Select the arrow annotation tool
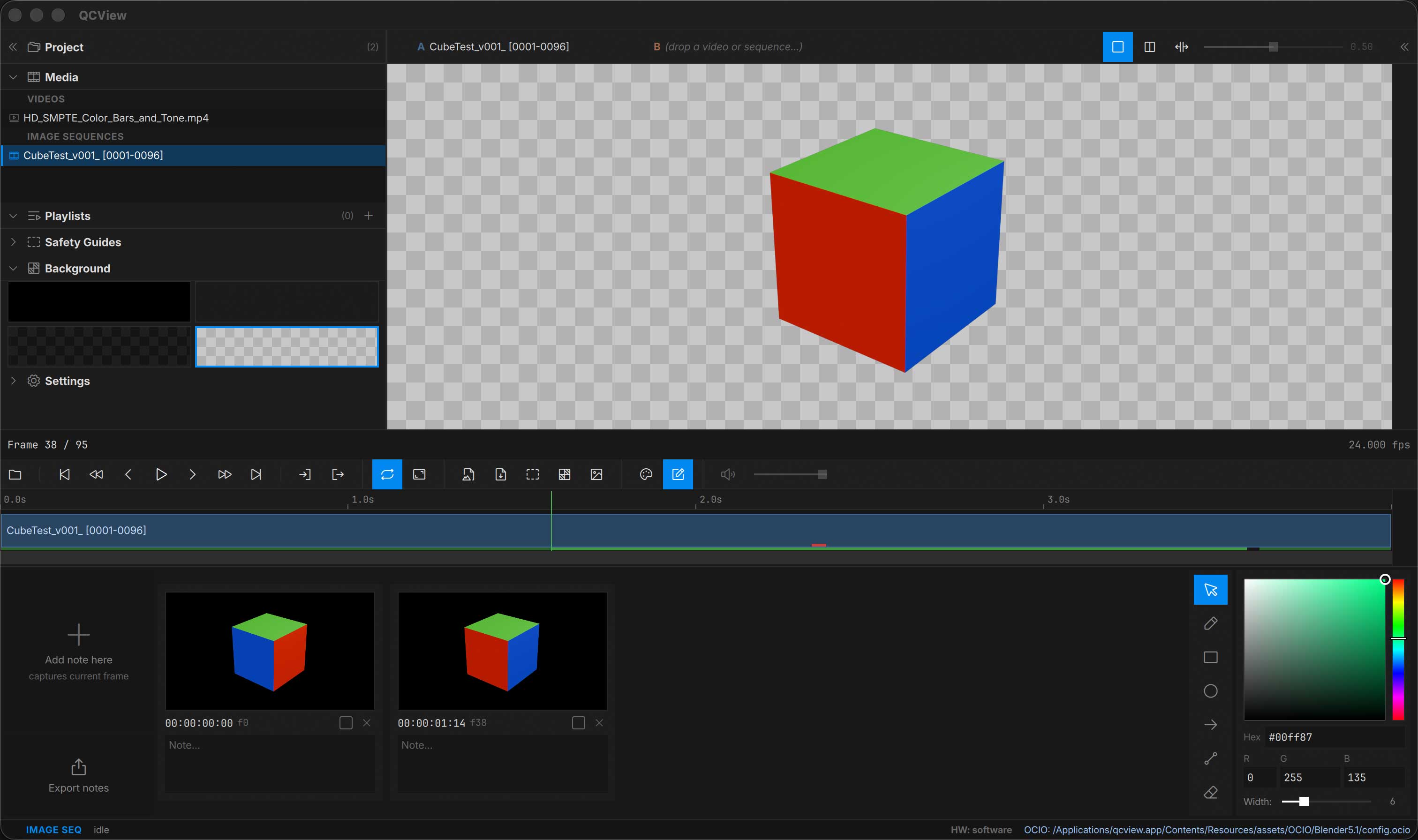 (1211, 725)
